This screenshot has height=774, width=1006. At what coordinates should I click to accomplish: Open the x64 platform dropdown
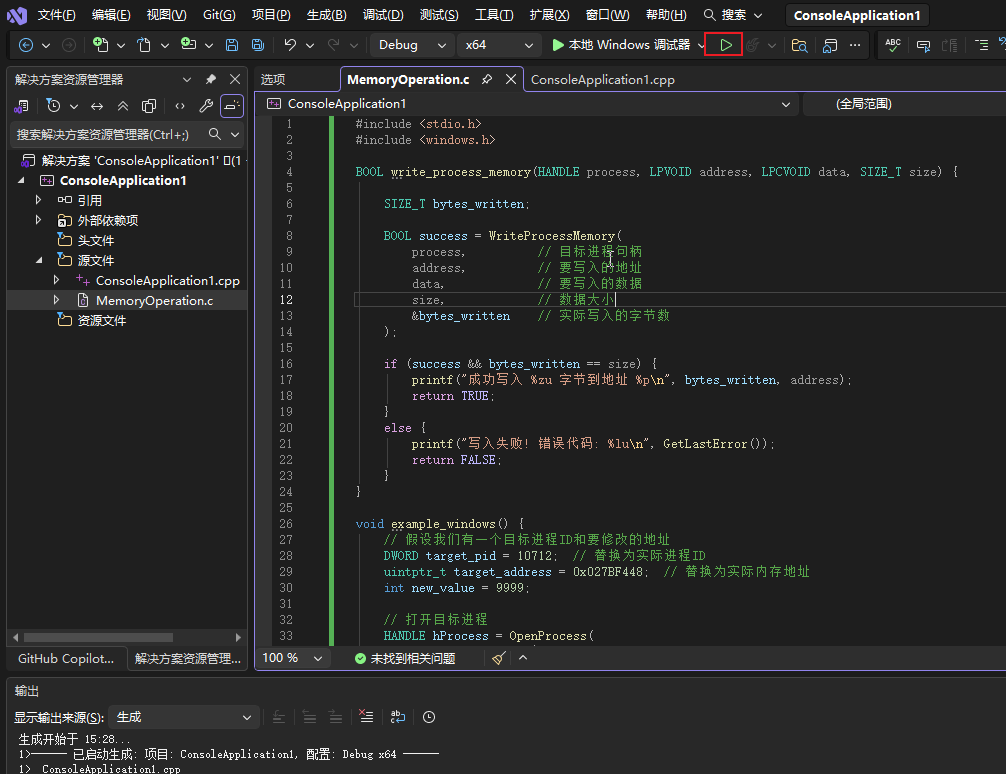500,45
